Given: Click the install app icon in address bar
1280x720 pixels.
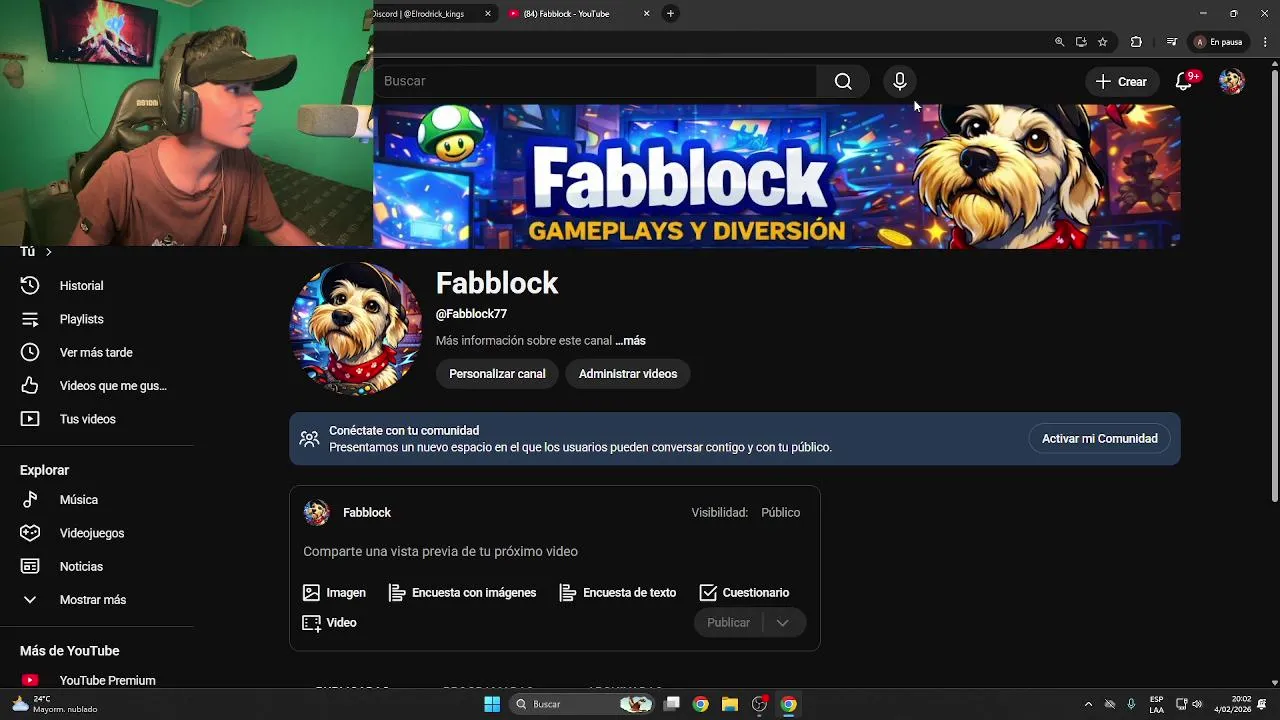Looking at the screenshot, I should coord(1081,42).
